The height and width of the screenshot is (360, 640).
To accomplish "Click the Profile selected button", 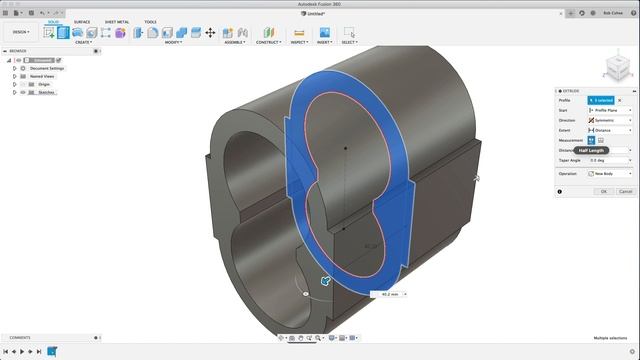I will pyautogui.click(x=601, y=100).
